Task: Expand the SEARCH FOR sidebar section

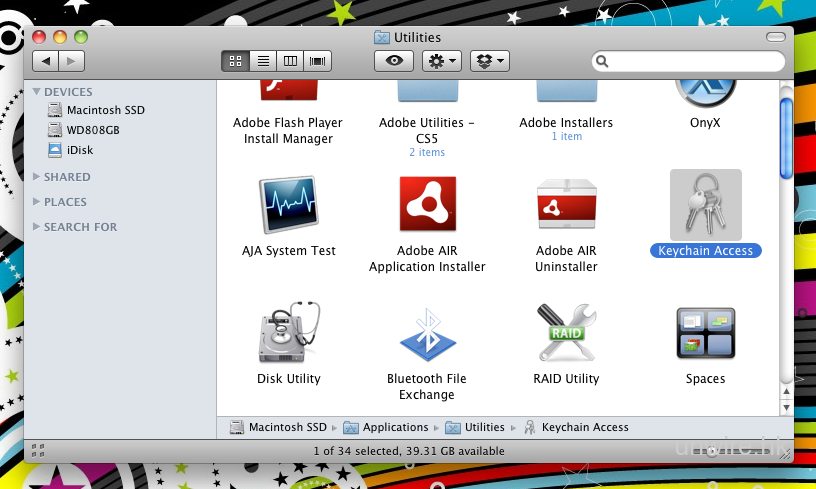Action: tap(37, 227)
